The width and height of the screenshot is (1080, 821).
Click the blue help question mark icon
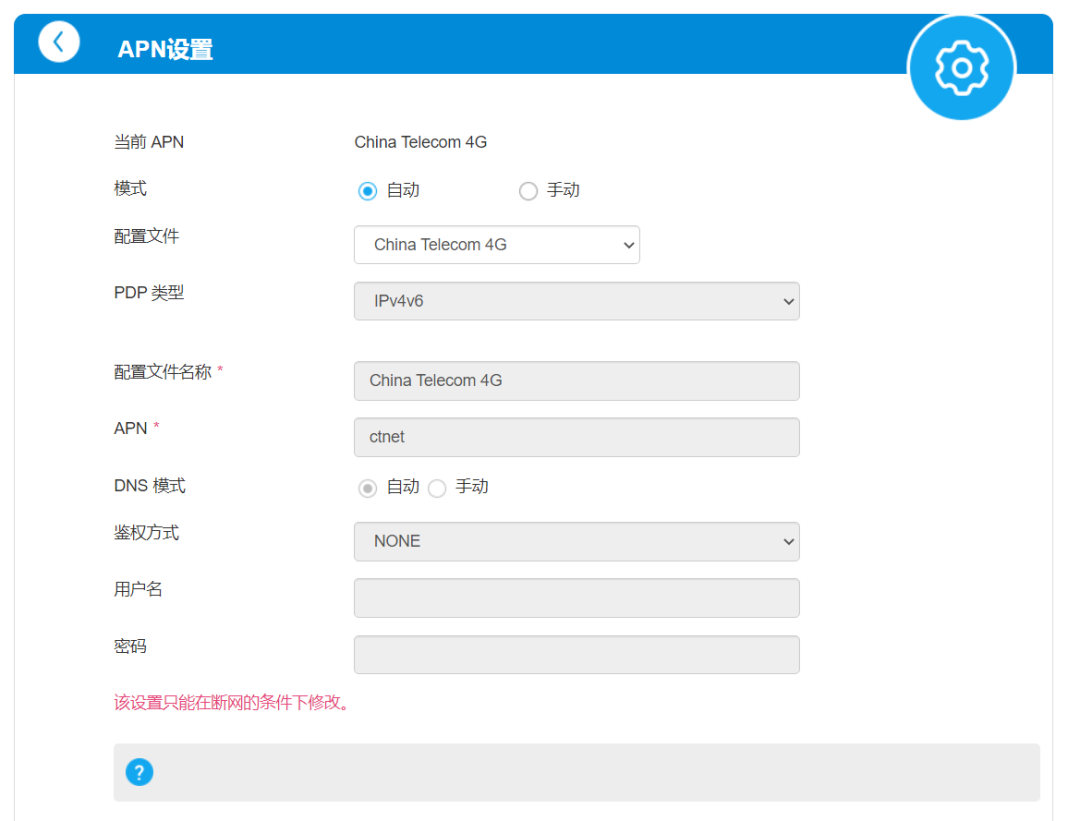tap(139, 772)
